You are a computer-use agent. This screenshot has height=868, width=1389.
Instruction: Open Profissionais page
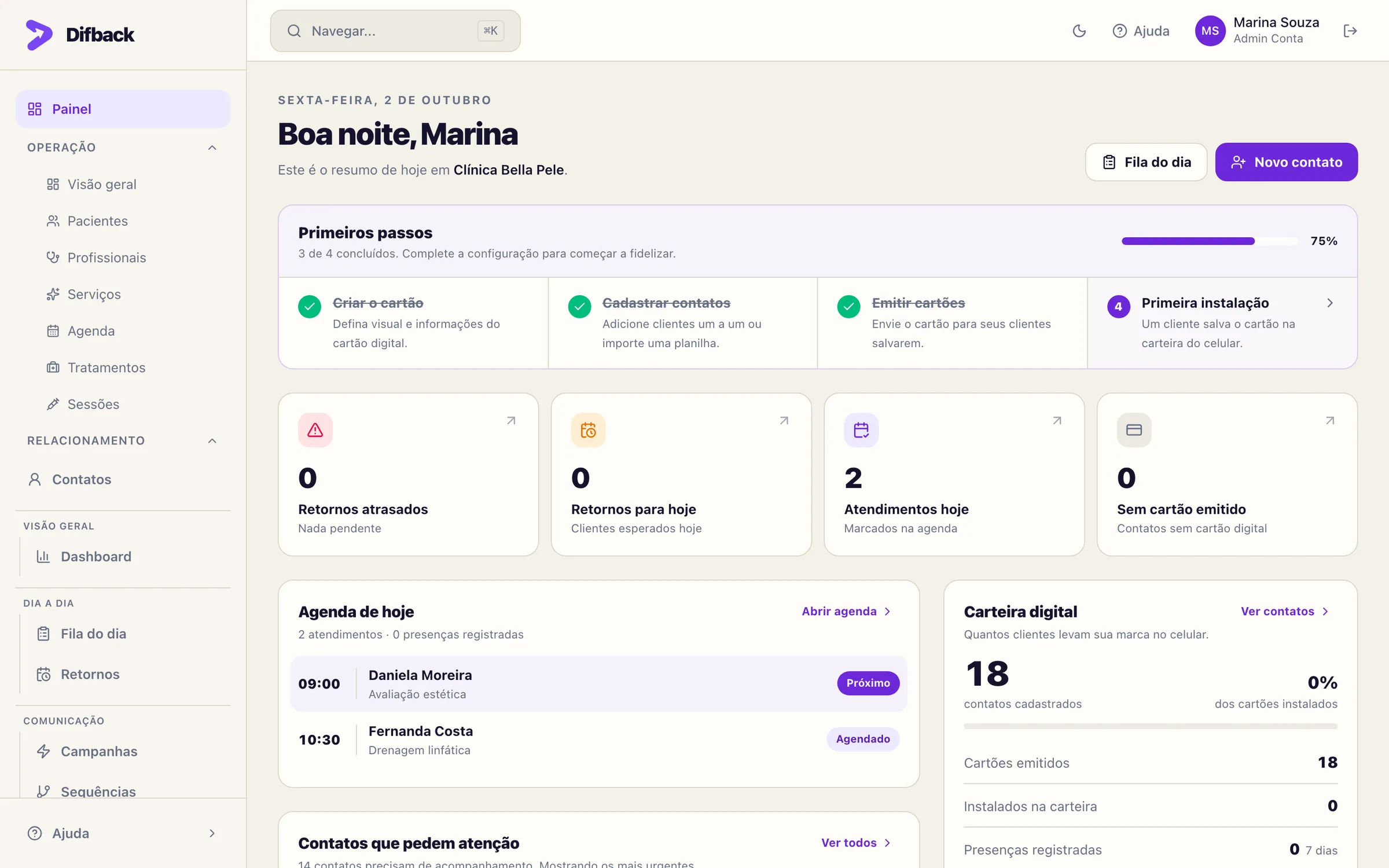tap(96, 258)
